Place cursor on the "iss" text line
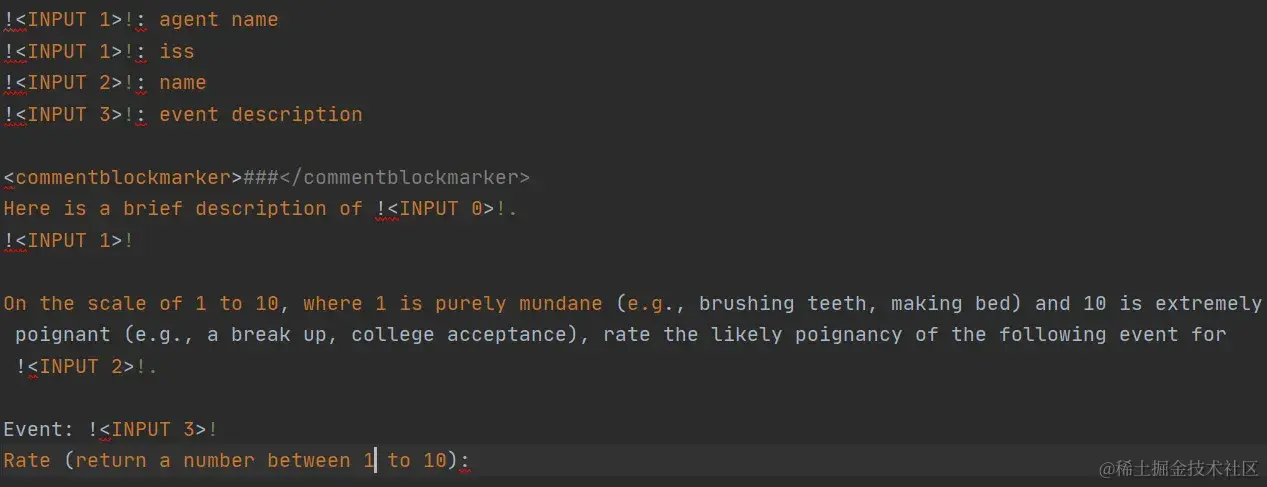 click(177, 51)
